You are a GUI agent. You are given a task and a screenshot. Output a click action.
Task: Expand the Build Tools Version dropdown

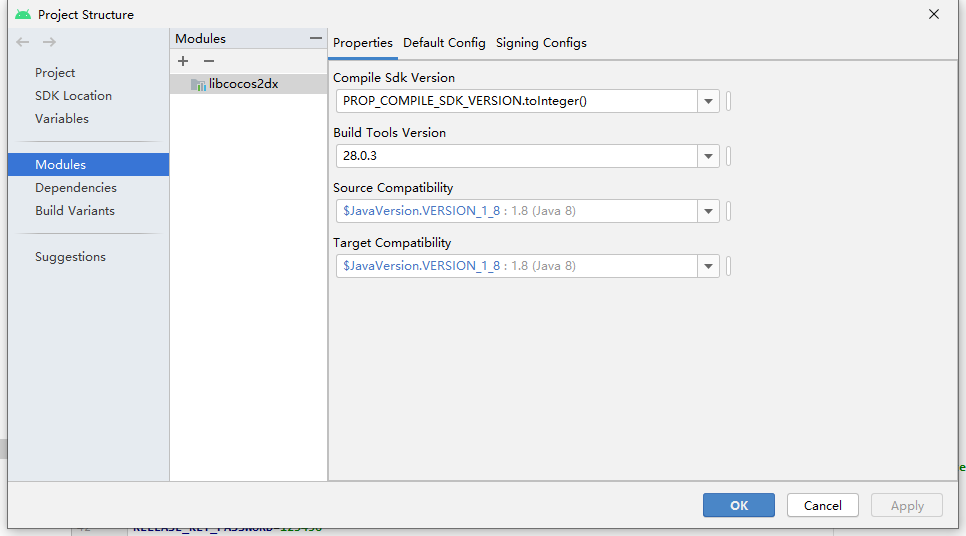(709, 156)
